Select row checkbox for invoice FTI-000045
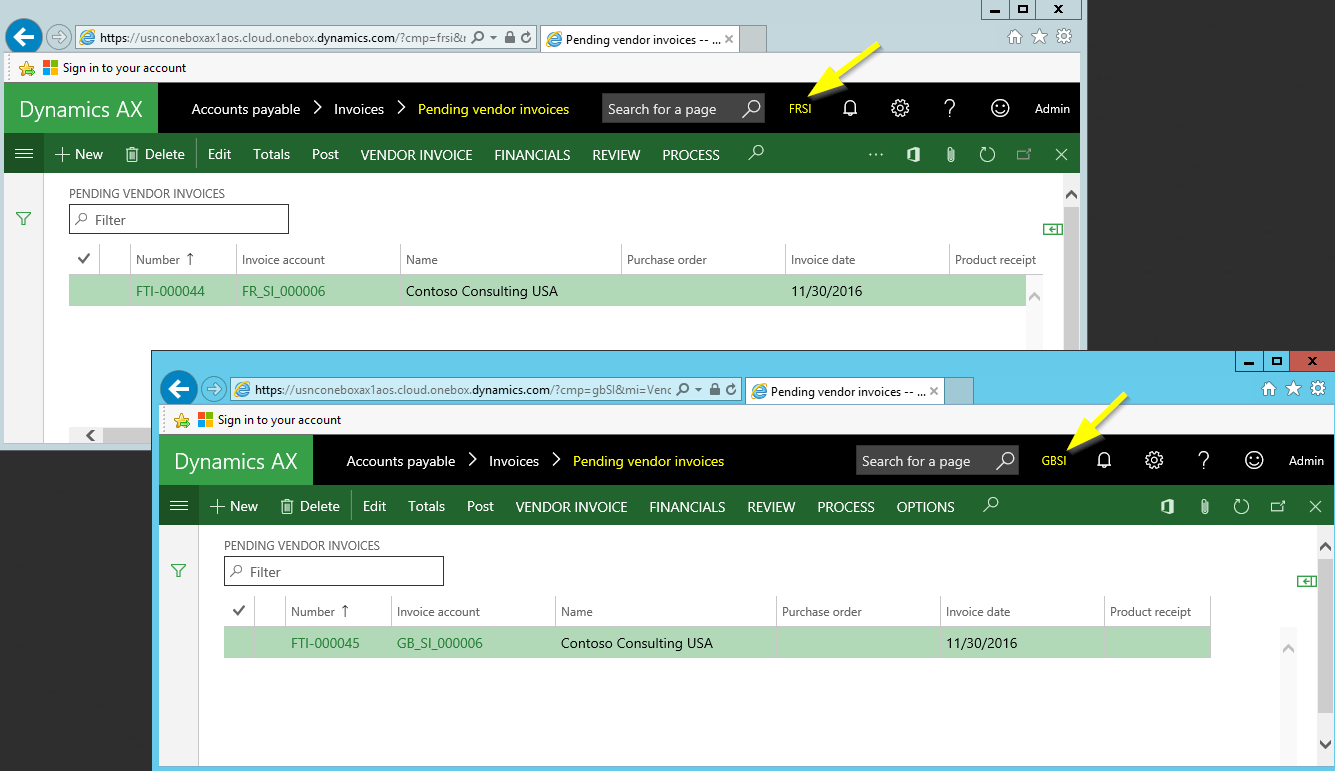This screenshot has height=771, width=1335. [x=239, y=643]
